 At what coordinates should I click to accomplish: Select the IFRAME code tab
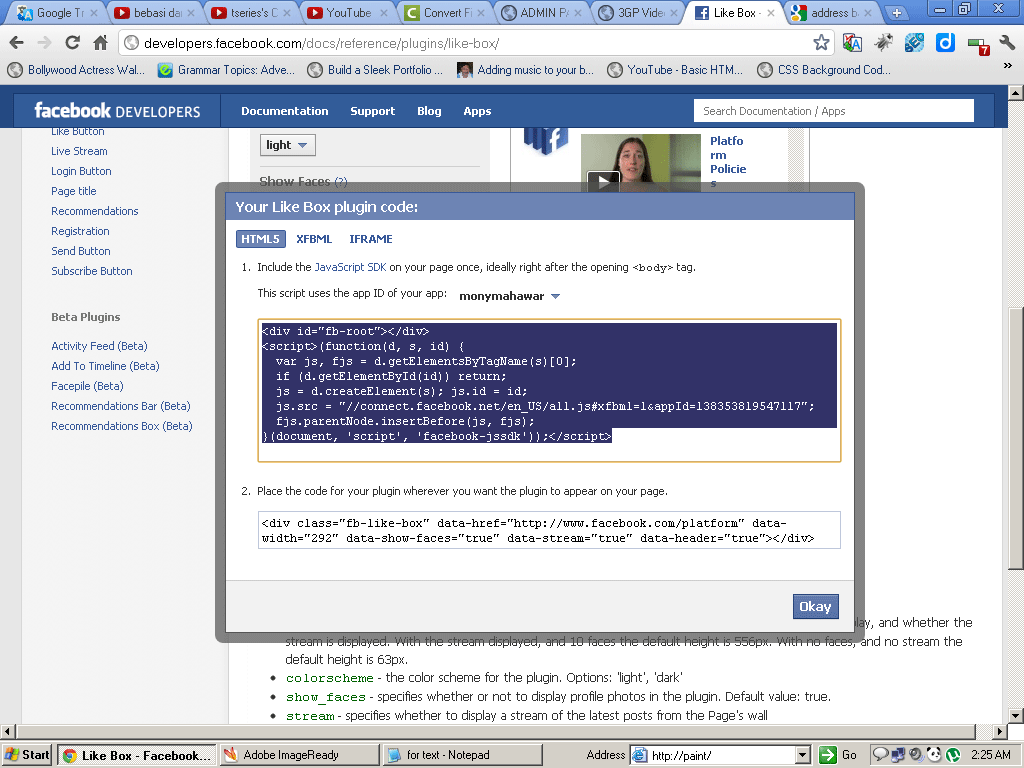[x=371, y=239]
